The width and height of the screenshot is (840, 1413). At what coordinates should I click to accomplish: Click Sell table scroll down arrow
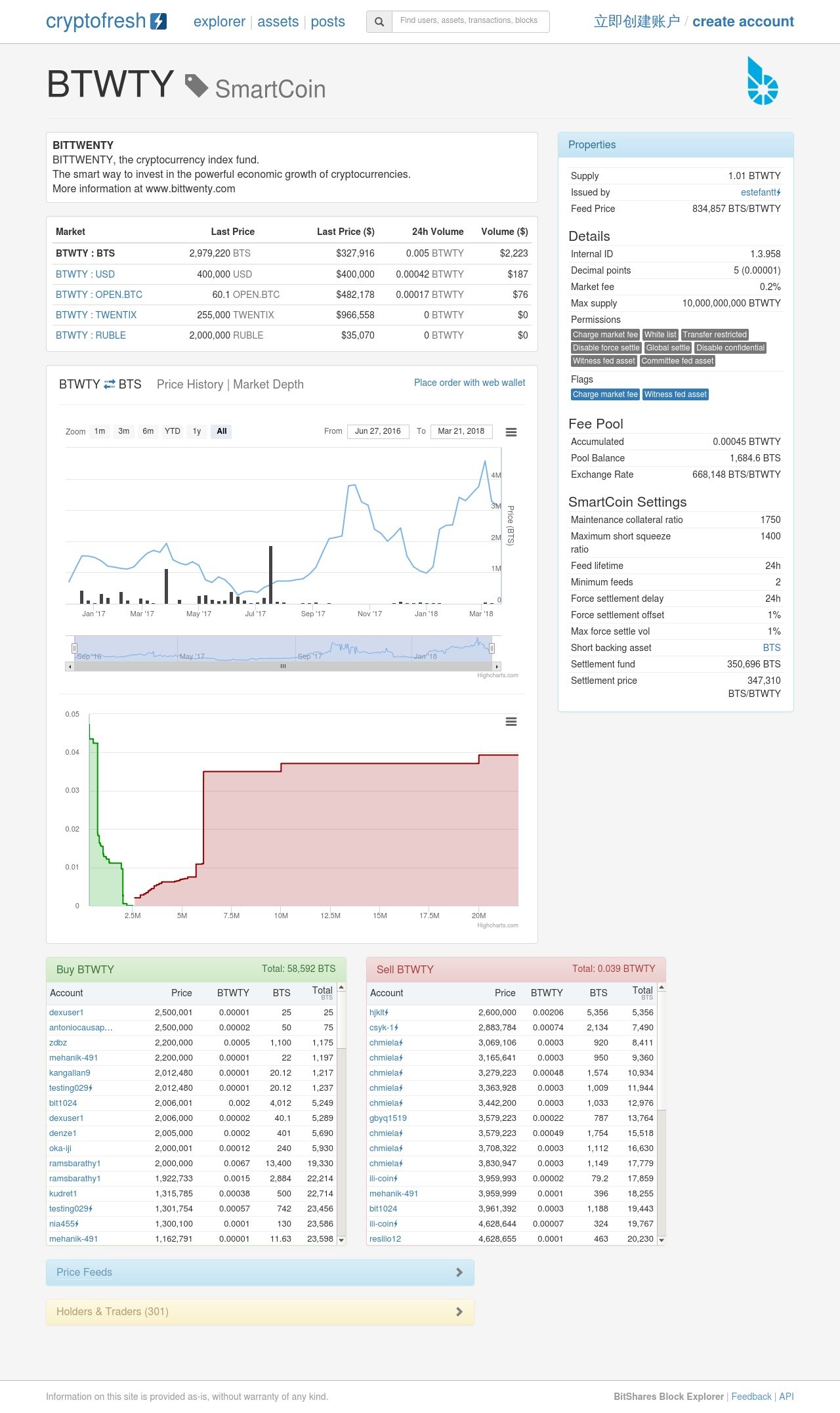pos(661,1240)
